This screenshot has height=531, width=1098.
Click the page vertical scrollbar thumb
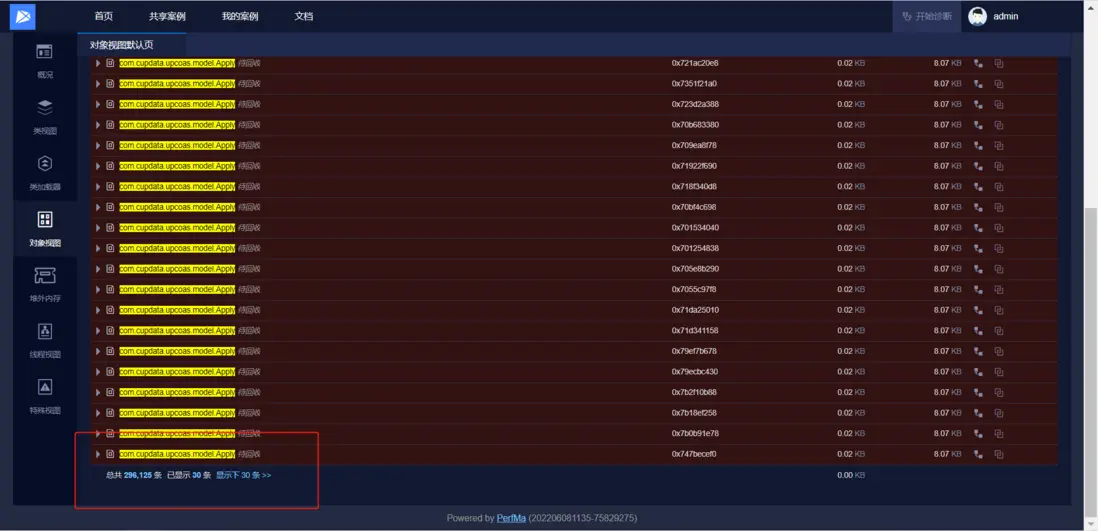(x=1091, y=364)
